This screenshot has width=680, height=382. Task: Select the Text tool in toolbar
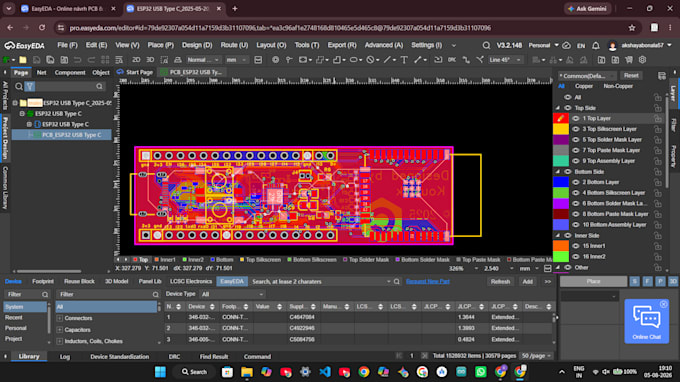pos(404,60)
